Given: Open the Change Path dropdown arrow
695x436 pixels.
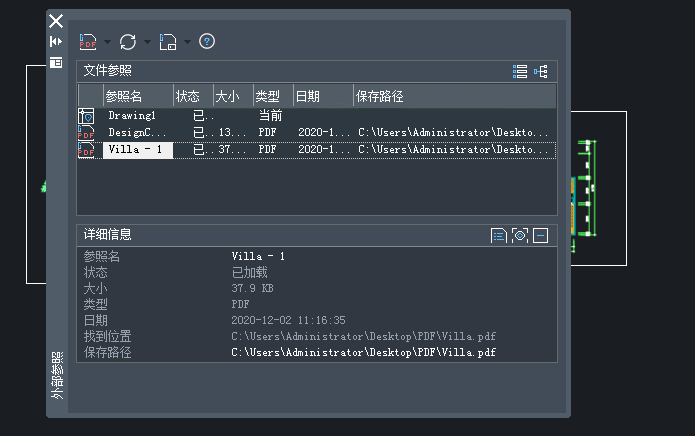Looking at the screenshot, I should [187, 42].
